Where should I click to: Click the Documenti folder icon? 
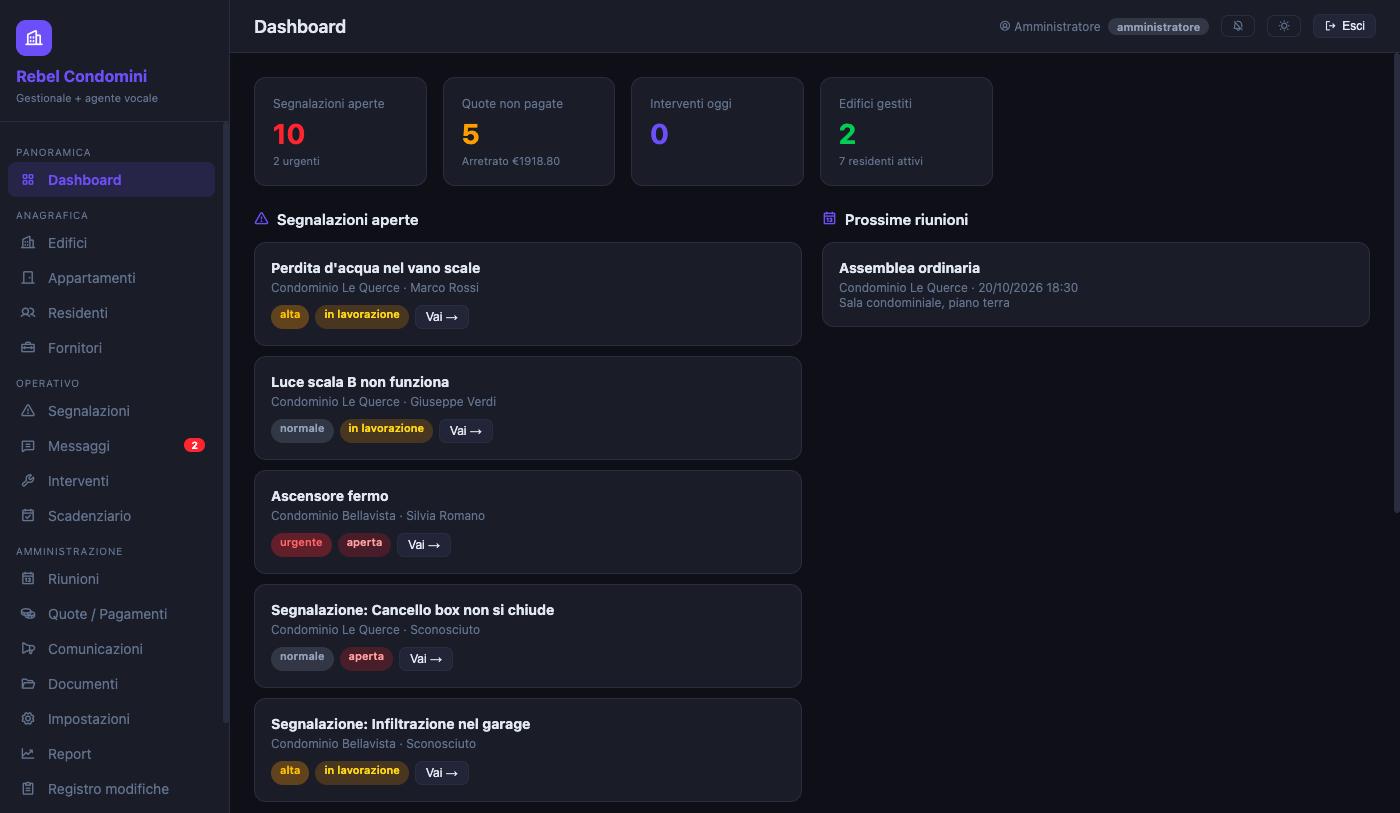(28, 684)
